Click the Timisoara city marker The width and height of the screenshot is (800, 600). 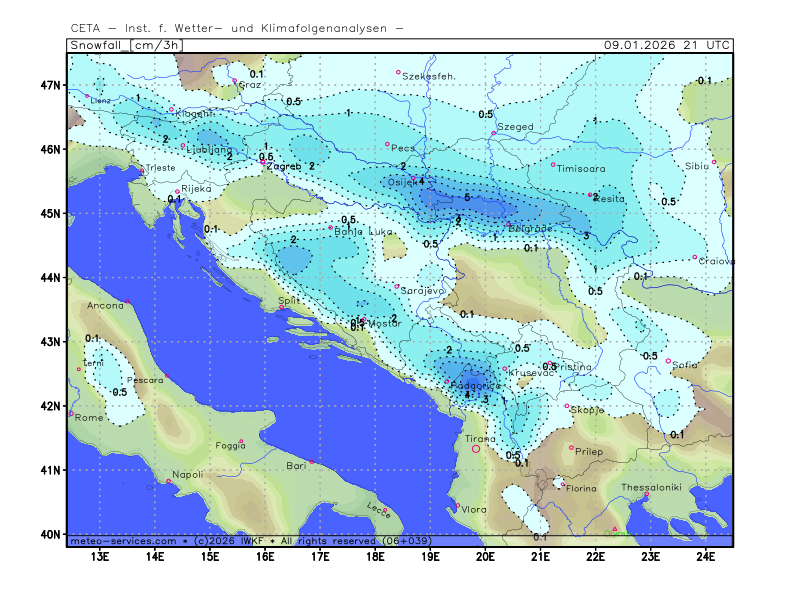(553, 165)
